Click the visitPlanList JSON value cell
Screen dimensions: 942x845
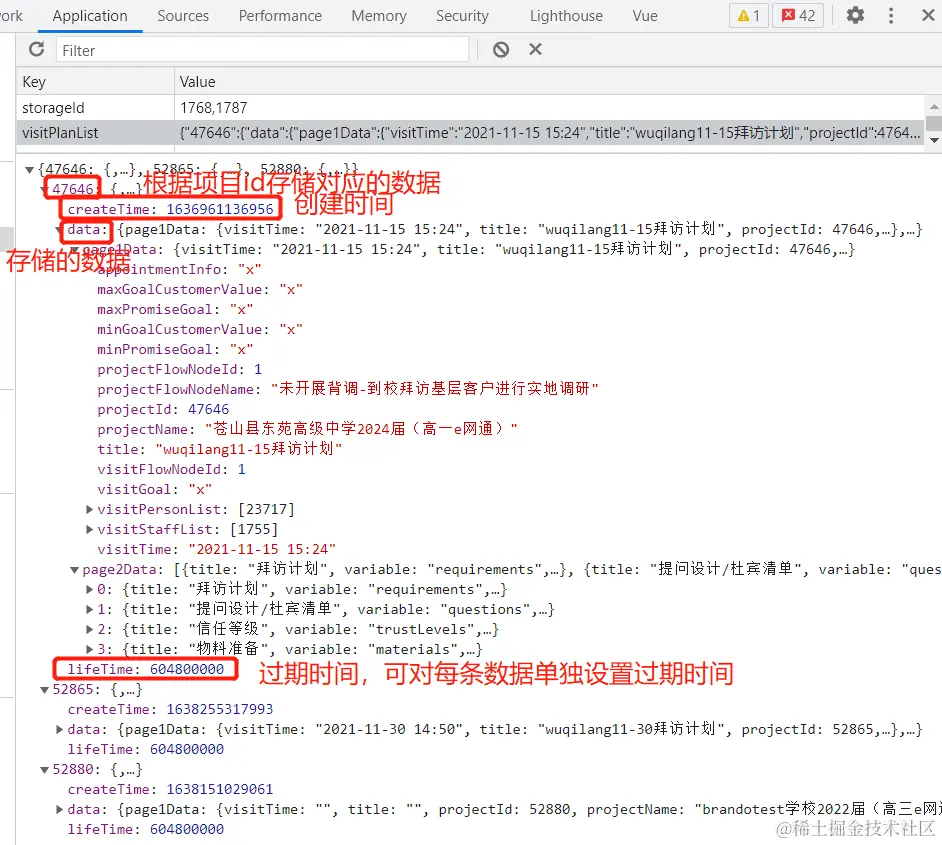[549, 133]
